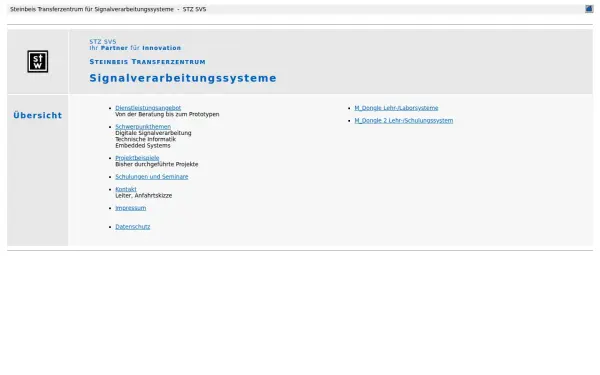Click the 'STZ SVS' header label
This screenshot has width=600, height=375.
[103, 41]
